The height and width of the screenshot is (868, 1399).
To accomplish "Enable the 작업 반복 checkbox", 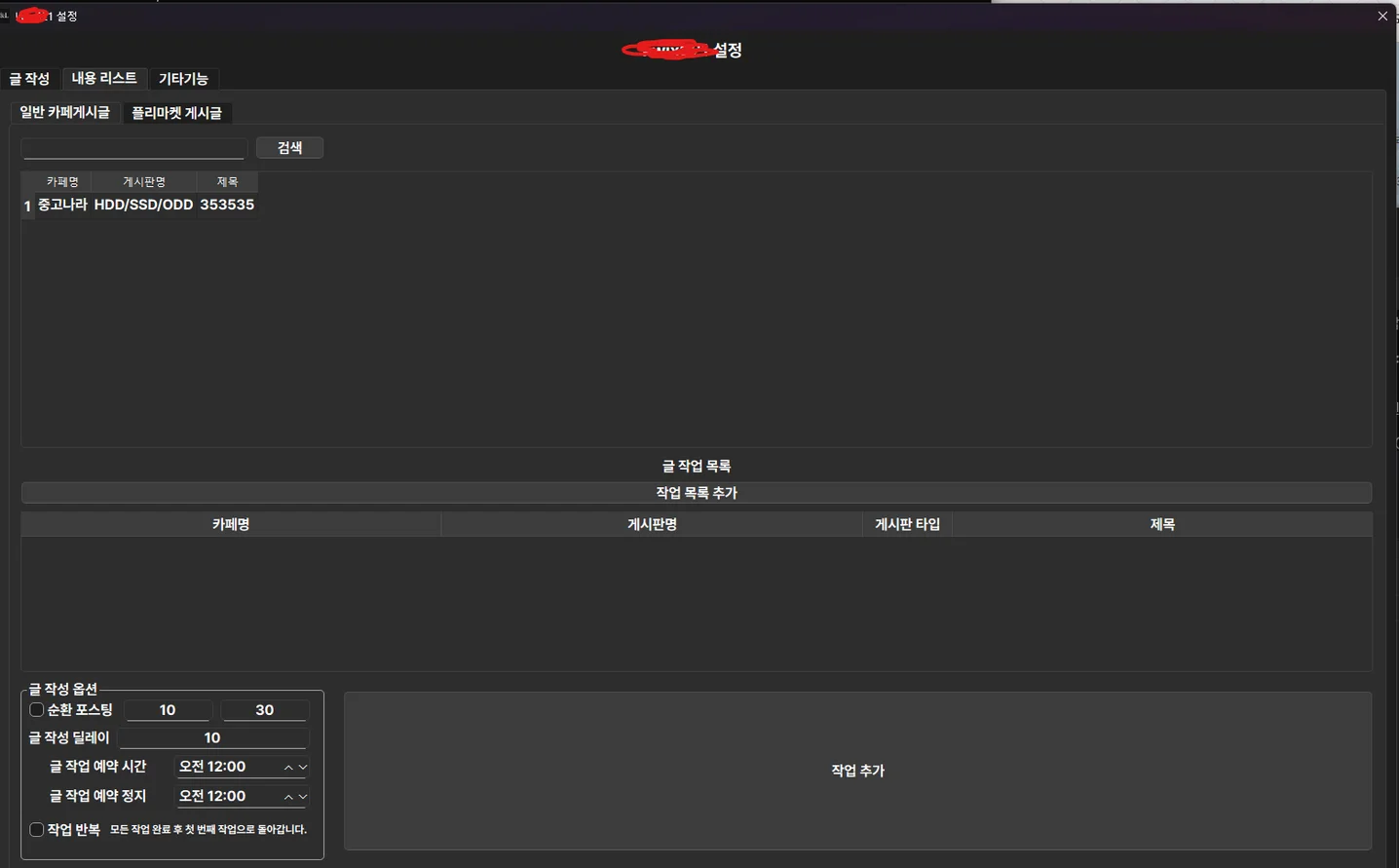I will click(36, 829).
